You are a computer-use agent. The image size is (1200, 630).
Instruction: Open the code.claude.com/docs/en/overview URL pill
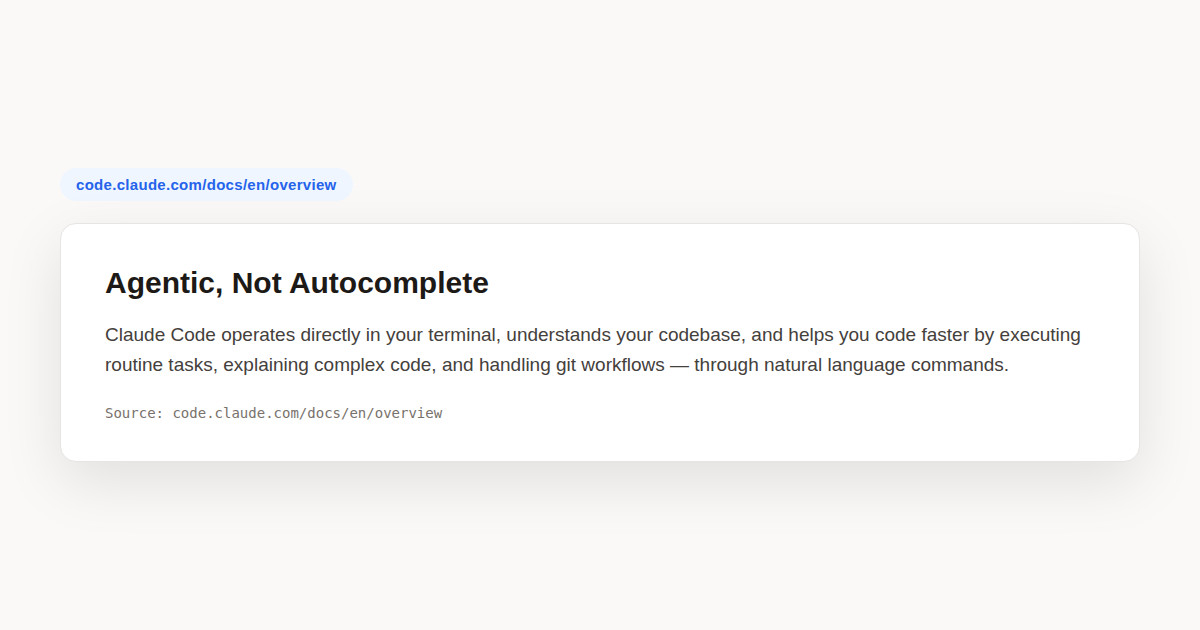[206, 185]
